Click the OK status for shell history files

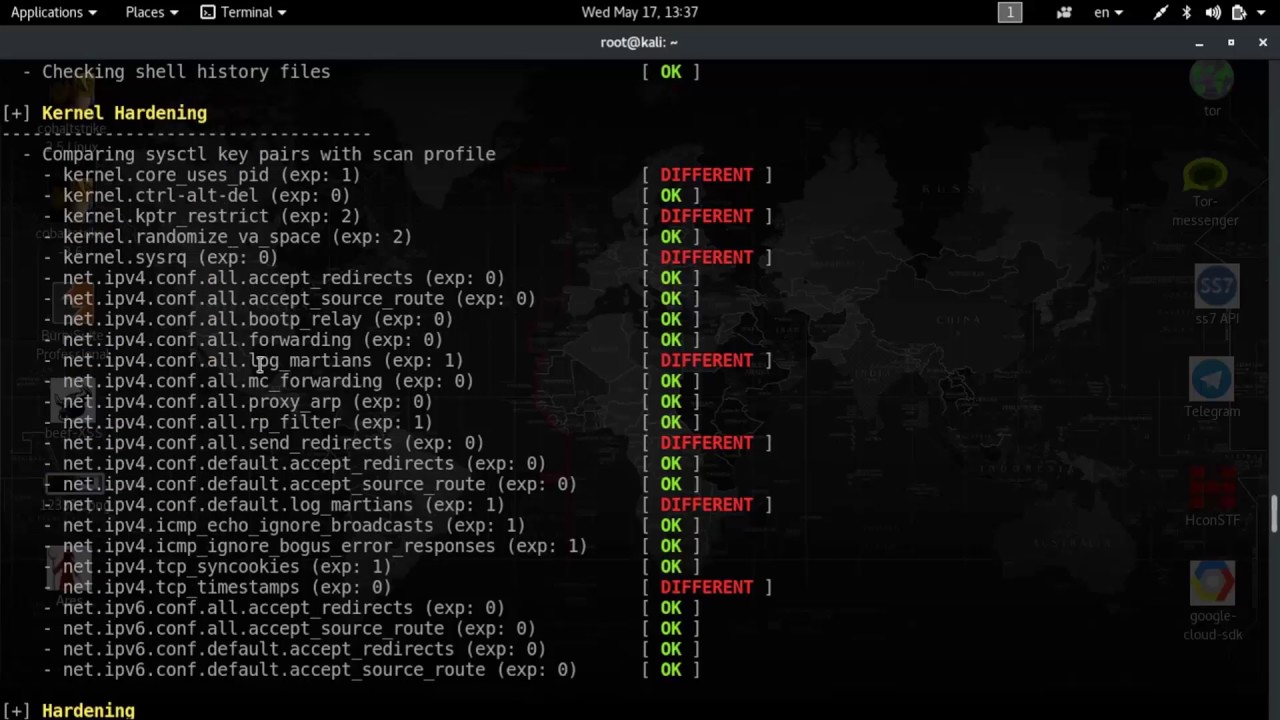point(670,72)
